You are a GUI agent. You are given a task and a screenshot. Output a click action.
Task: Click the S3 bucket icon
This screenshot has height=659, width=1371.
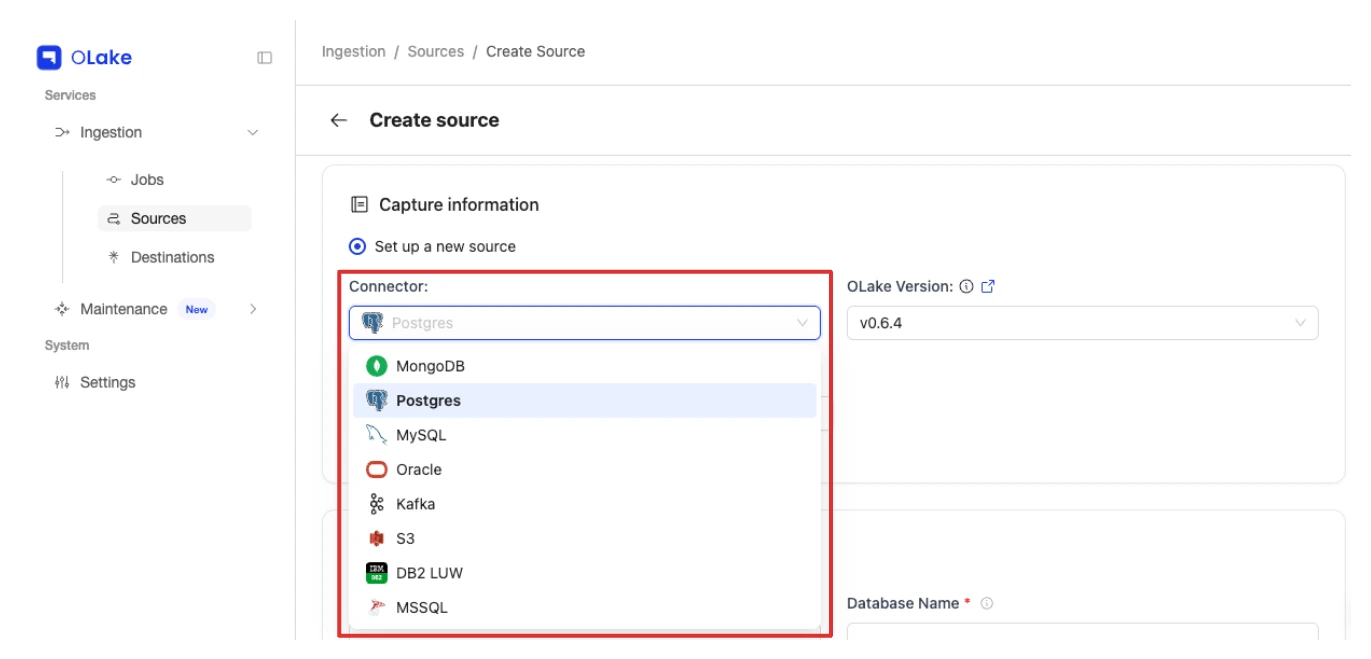click(377, 538)
